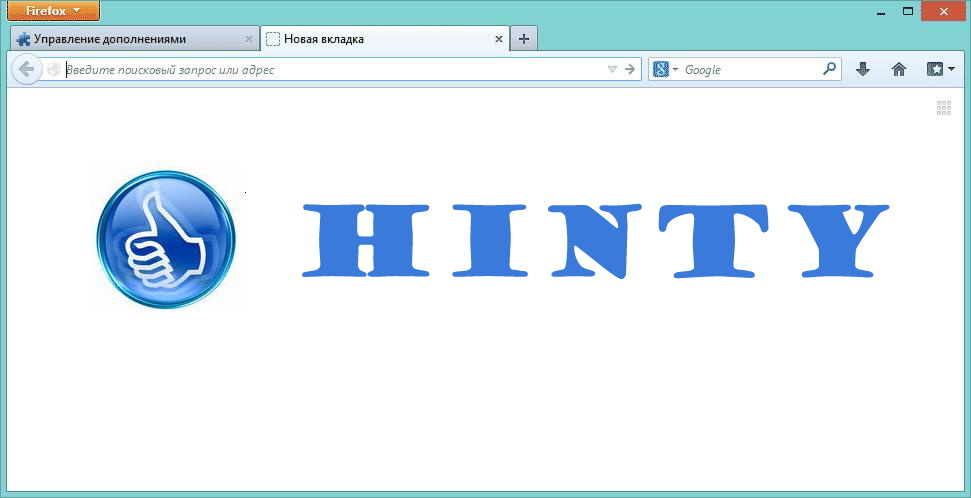Viewport: 971px width, 498px height.
Task: Click the globe site identity icon
Action: tap(54, 69)
